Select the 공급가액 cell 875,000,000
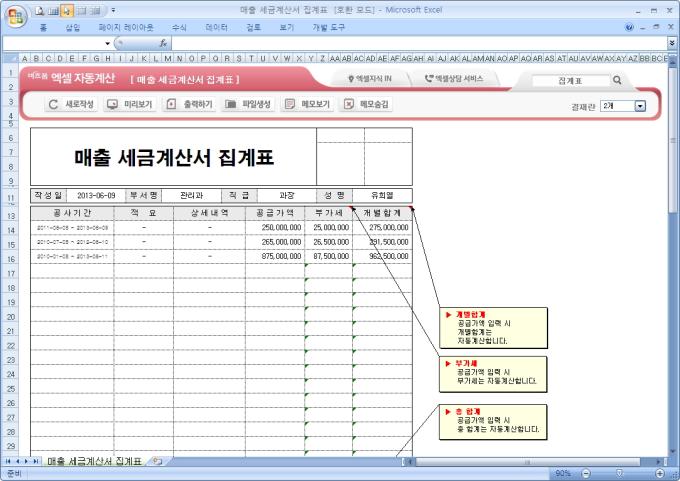 [x=275, y=256]
